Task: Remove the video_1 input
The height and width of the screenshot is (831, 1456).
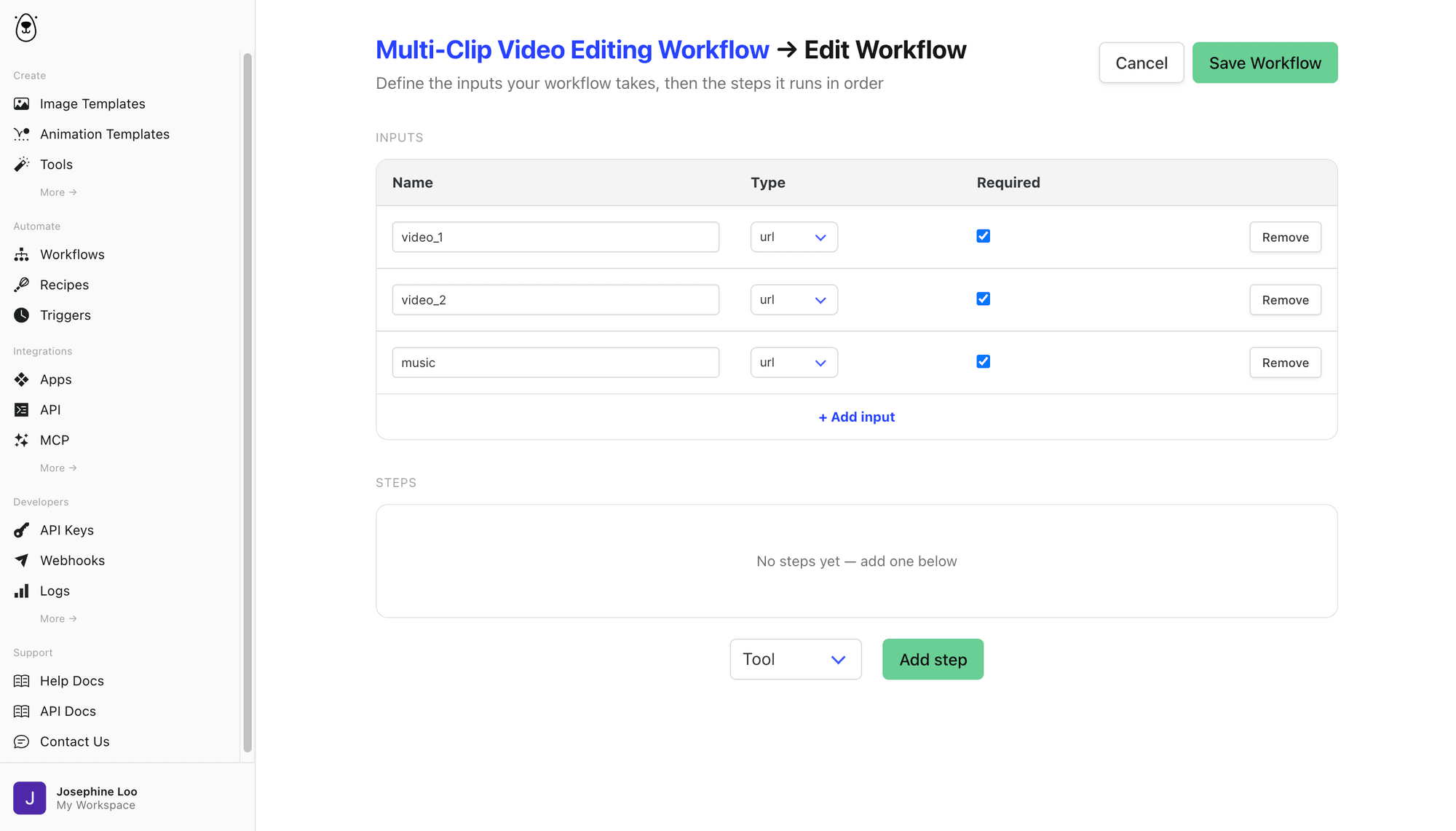Action: point(1285,237)
